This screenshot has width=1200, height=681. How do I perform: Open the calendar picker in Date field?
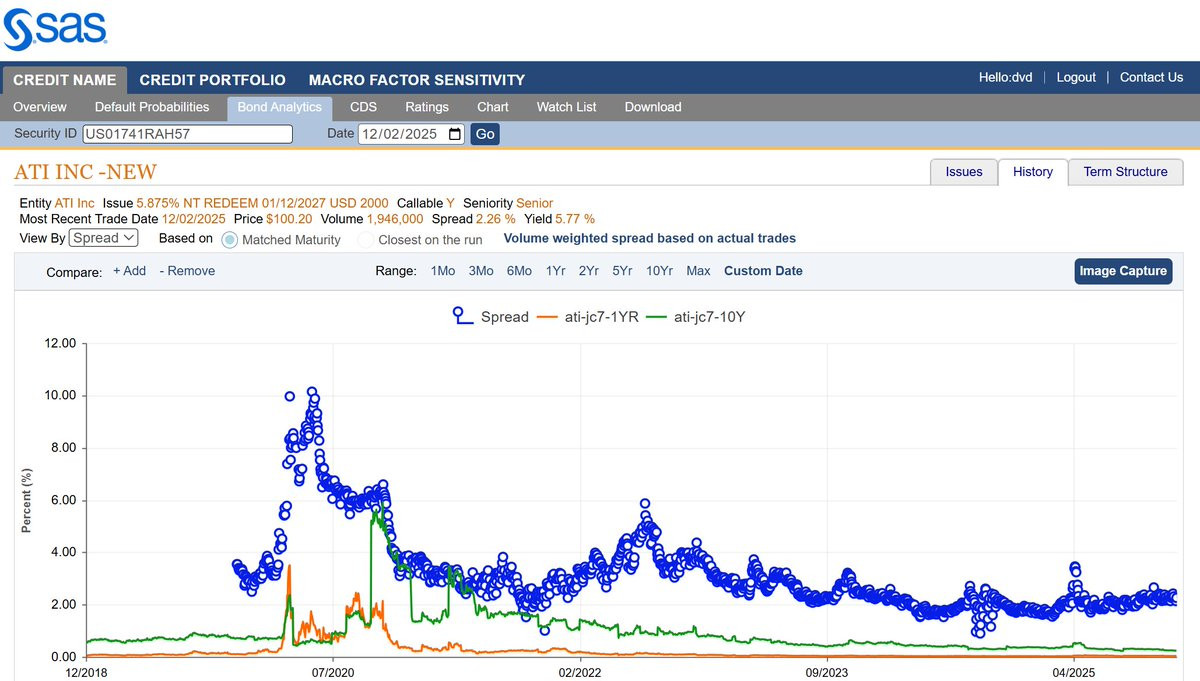pyautogui.click(x=455, y=134)
